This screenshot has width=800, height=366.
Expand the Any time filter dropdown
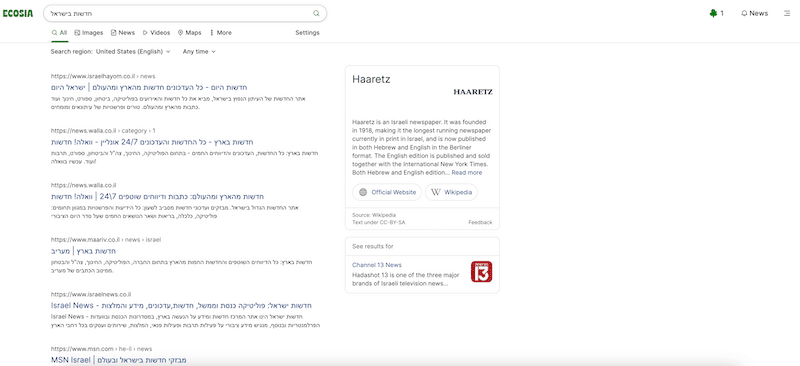tap(199, 52)
